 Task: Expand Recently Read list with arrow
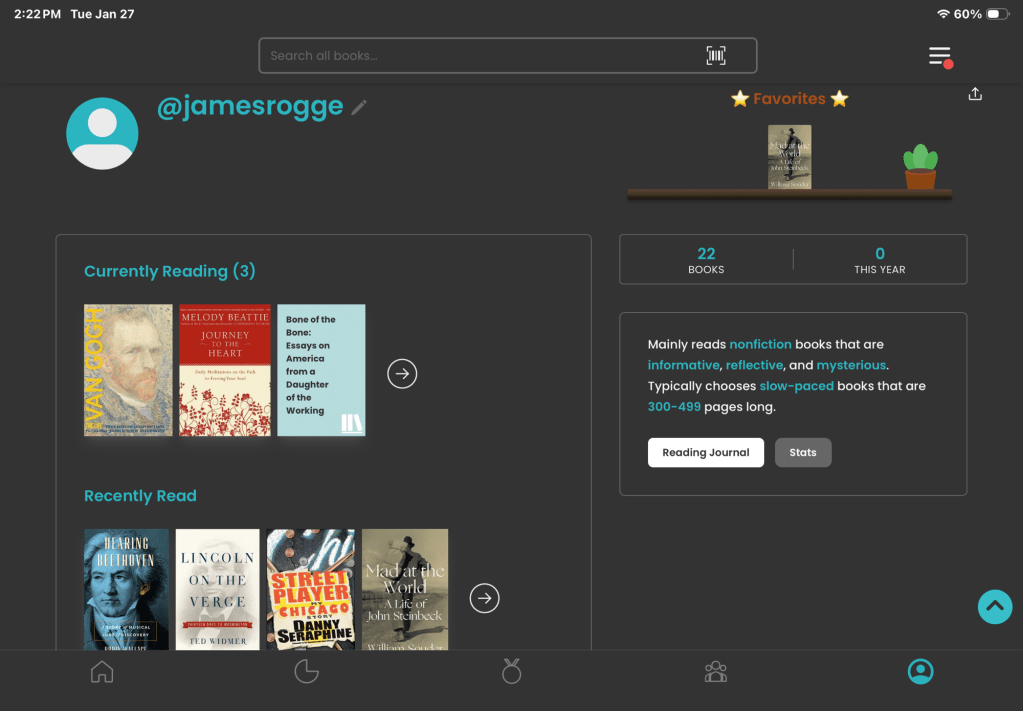pyautogui.click(x=484, y=598)
